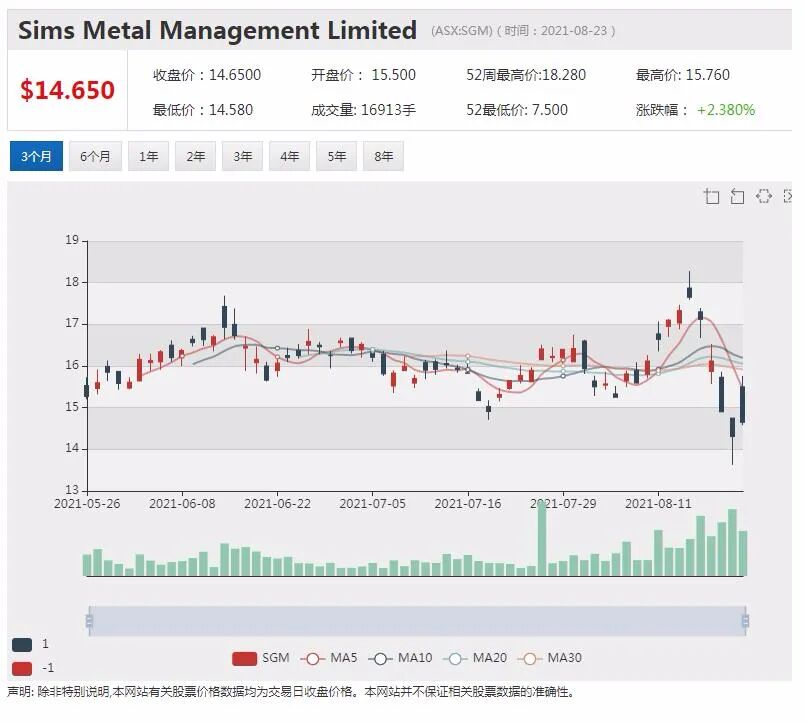Click the +2.380% change percentage
Screen dimensions: 805x723
point(726,110)
